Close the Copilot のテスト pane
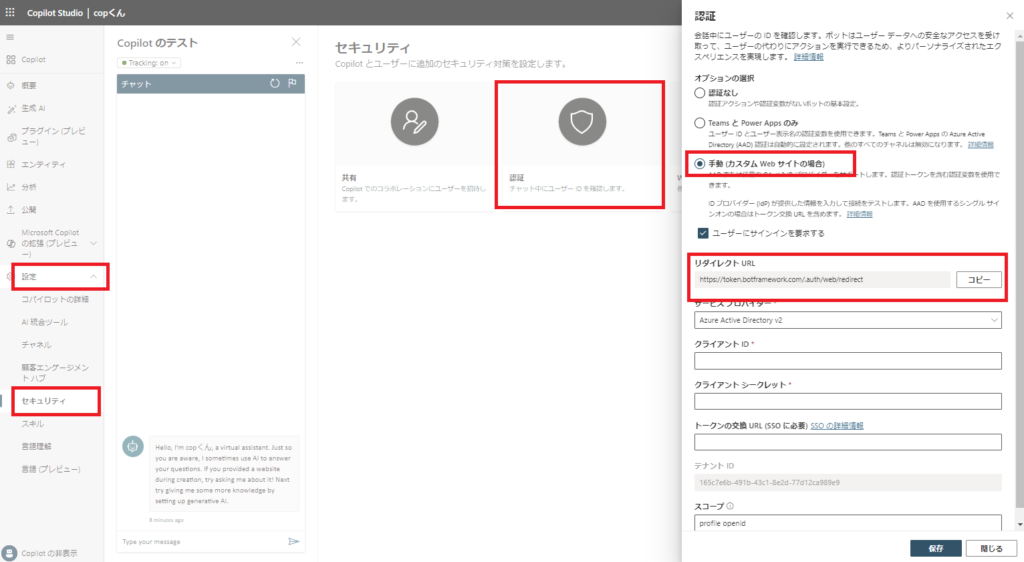1024x562 pixels. (x=296, y=42)
